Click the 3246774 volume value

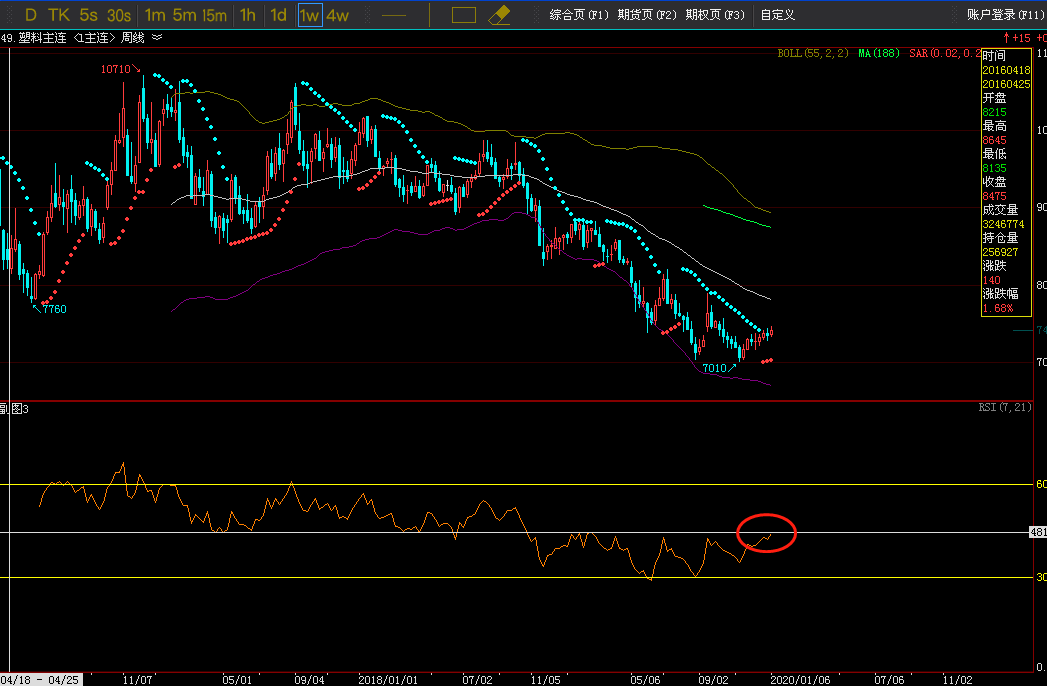(1003, 224)
